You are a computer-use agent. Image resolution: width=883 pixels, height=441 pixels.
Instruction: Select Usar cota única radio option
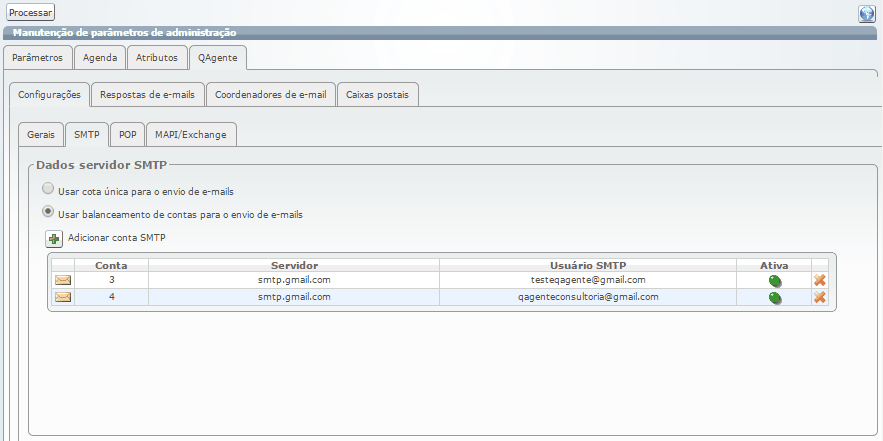[x=48, y=189]
